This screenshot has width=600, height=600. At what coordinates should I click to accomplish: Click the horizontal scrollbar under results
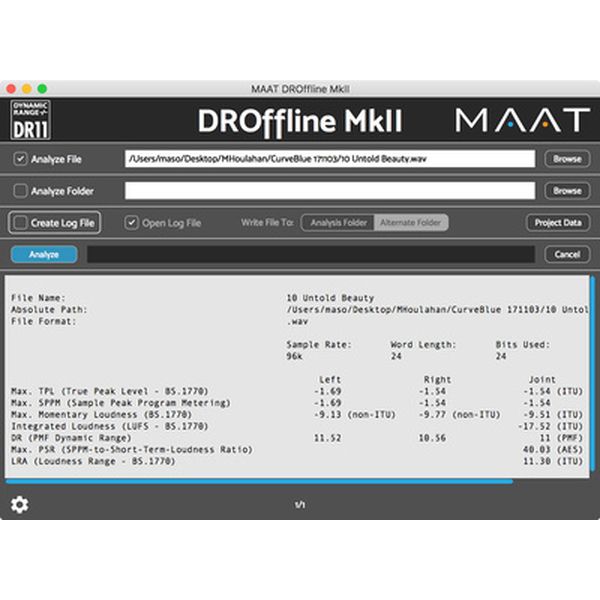click(x=260, y=481)
